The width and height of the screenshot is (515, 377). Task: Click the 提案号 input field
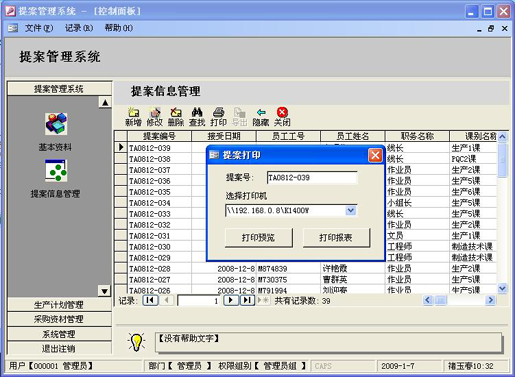312,178
